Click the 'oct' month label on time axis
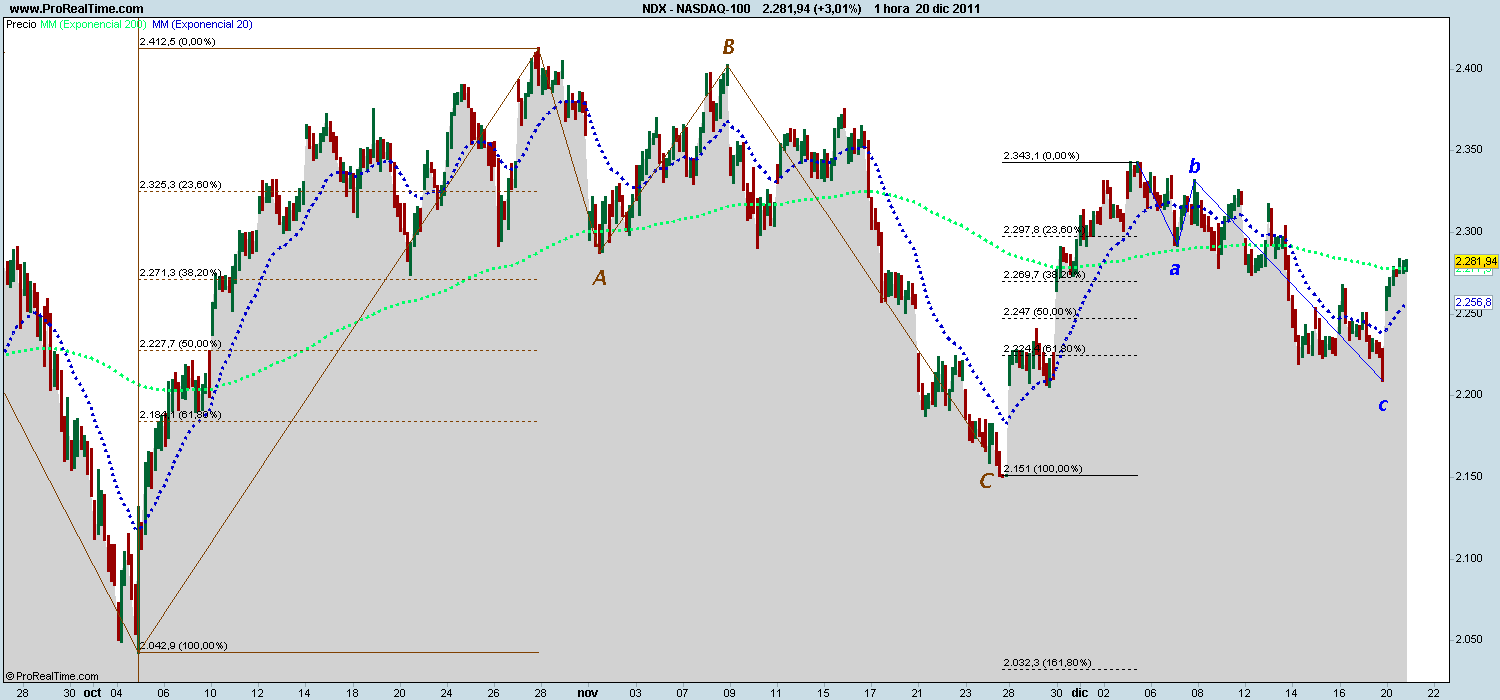 click(x=92, y=691)
